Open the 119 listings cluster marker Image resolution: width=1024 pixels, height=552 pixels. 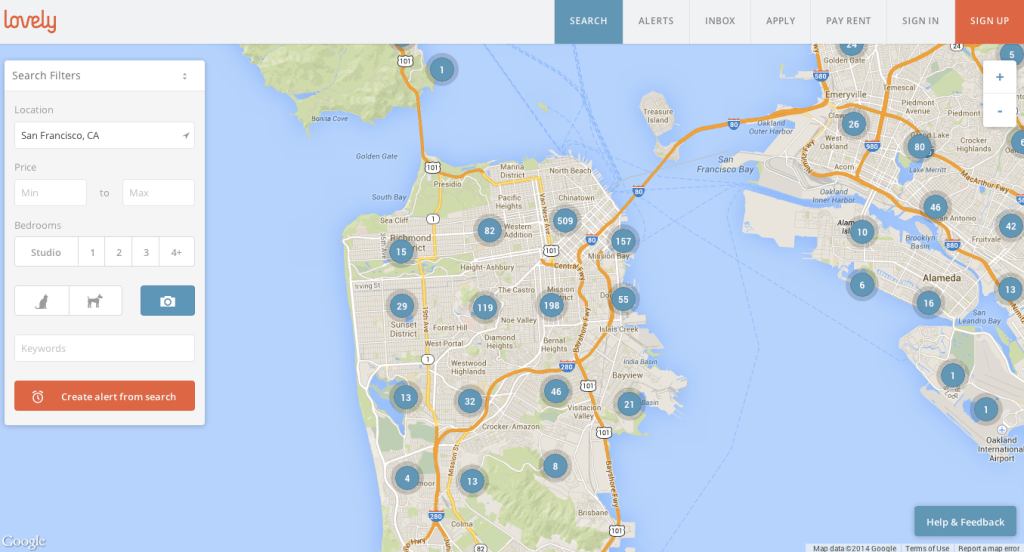tap(485, 308)
